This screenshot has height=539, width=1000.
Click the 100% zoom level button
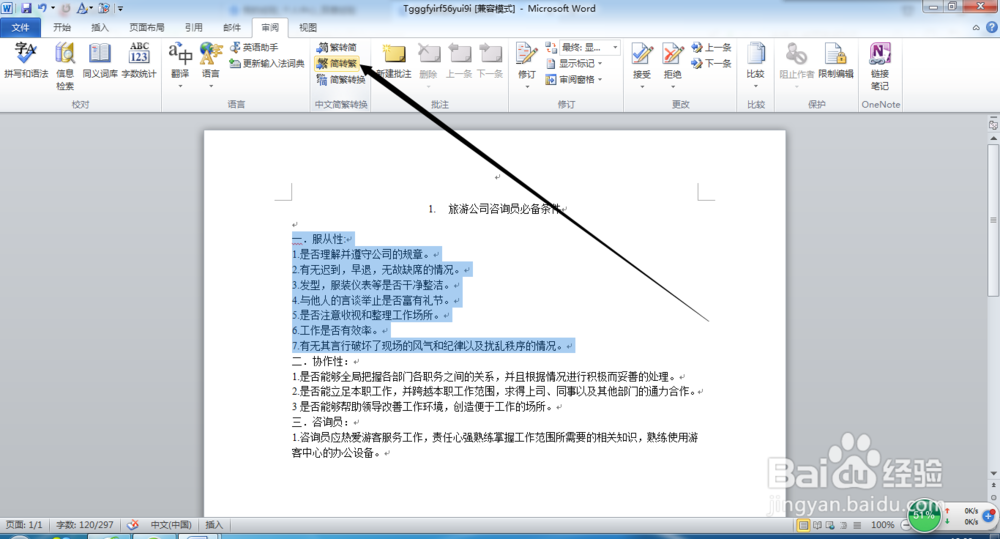coord(883,525)
